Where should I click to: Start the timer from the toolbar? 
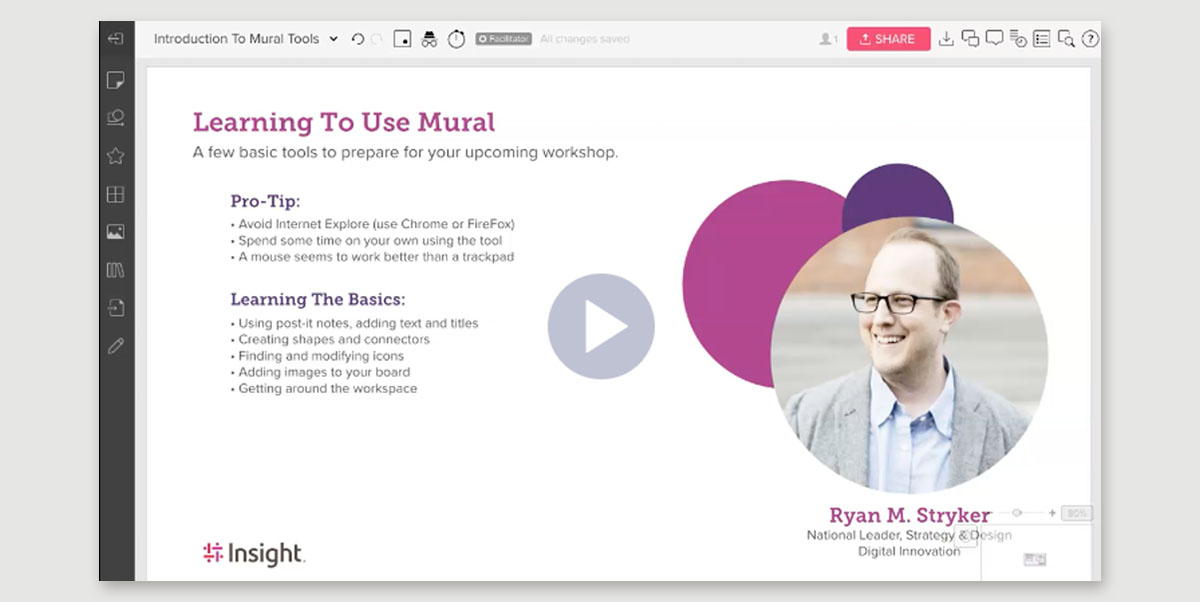point(456,38)
